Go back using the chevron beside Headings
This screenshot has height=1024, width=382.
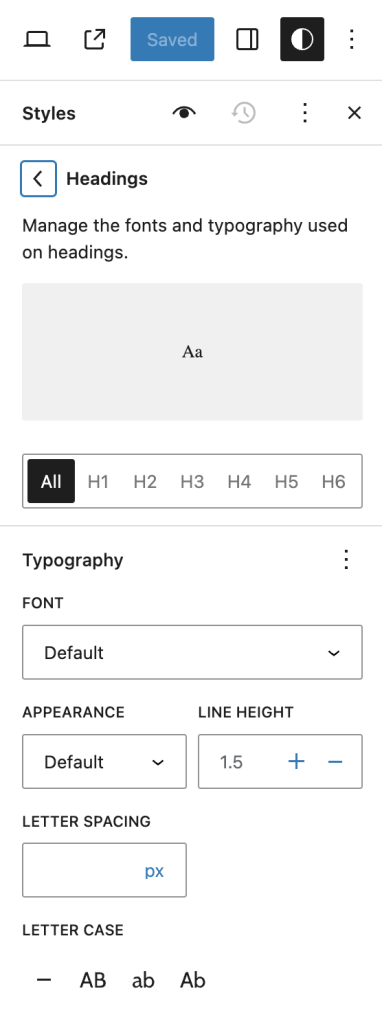click(x=39, y=178)
